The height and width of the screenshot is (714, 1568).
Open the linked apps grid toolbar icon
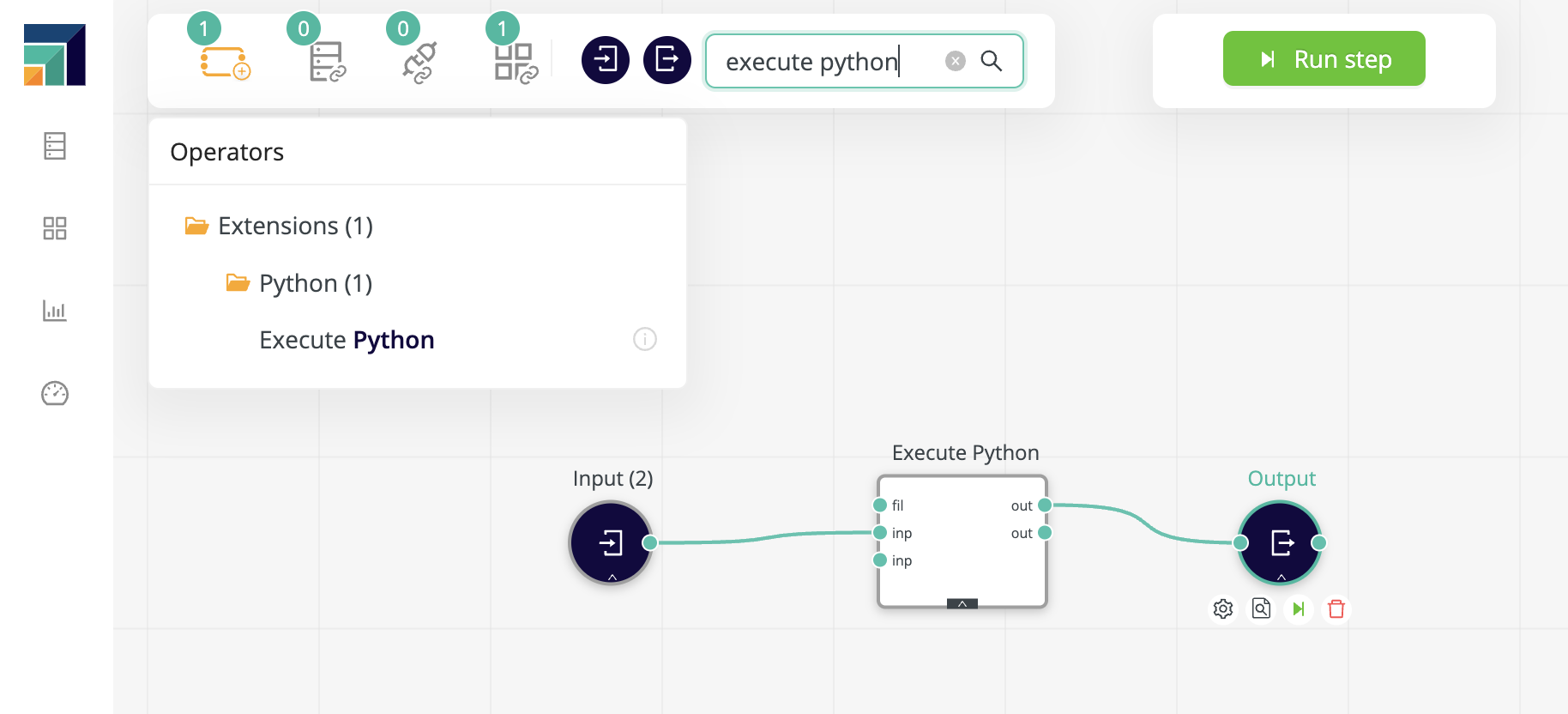[x=516, y=63]
